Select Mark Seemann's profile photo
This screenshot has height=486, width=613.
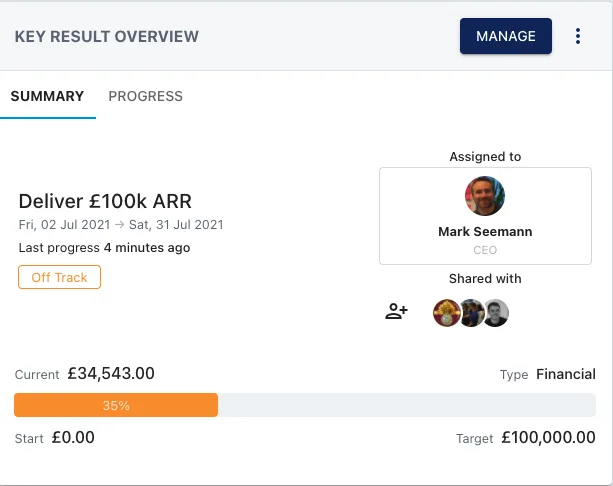485,196
